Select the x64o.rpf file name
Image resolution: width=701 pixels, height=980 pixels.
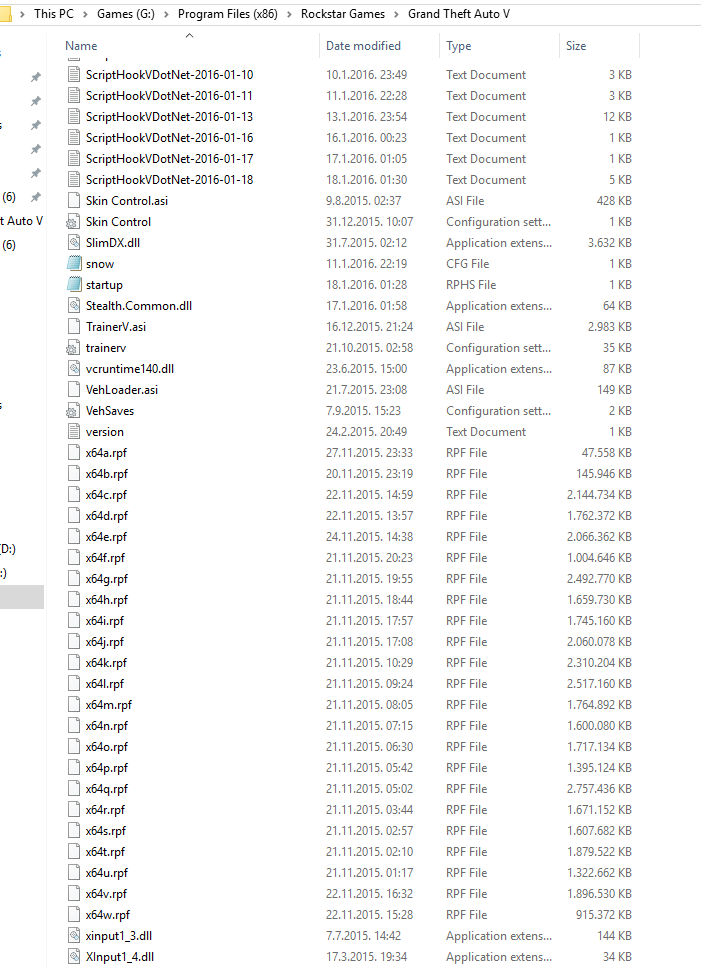click(x=107, y=747)
